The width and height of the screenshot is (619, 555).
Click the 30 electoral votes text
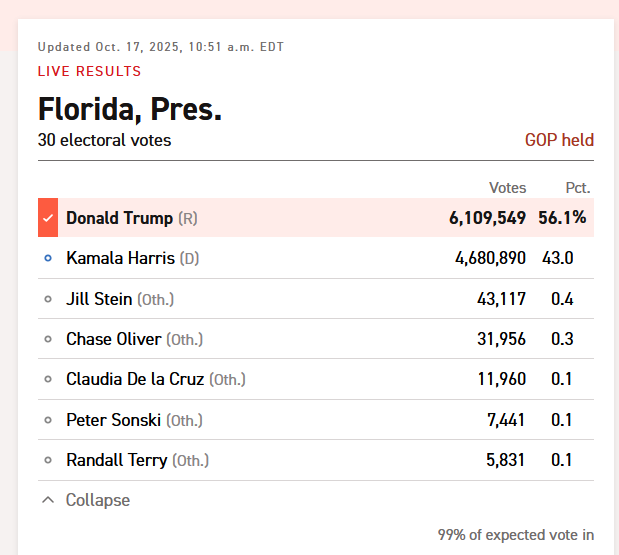[x=105, y=140]
